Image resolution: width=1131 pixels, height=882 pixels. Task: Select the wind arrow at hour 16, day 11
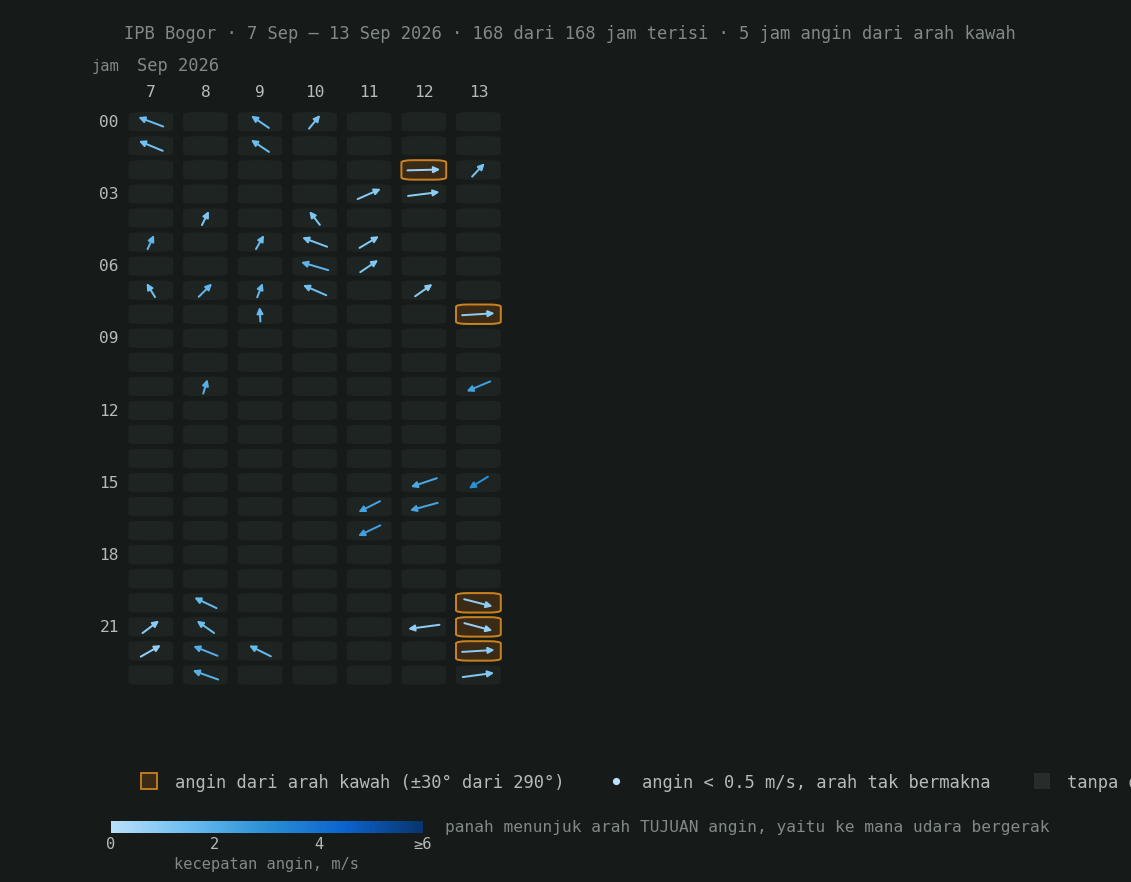click(x=369, y=506)
